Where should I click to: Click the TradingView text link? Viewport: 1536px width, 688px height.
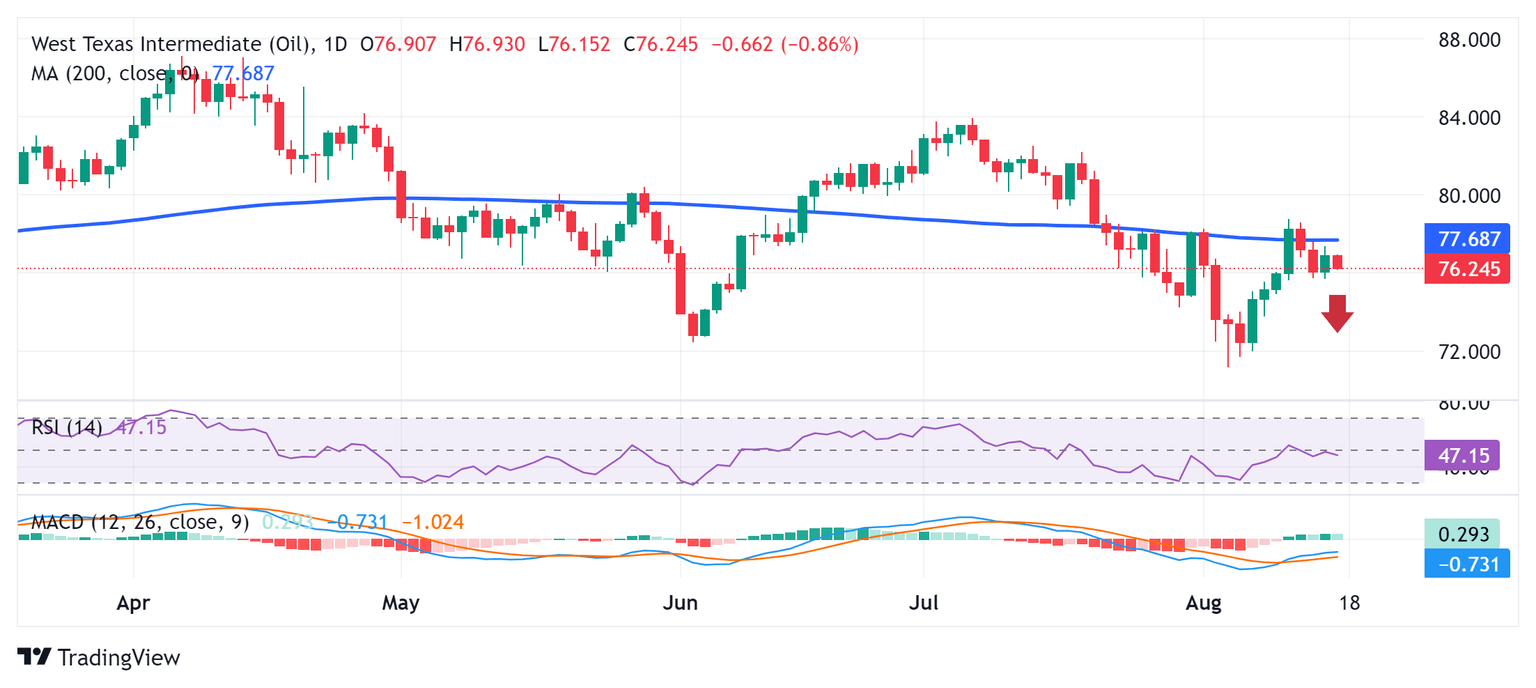(x=119, y=657)
